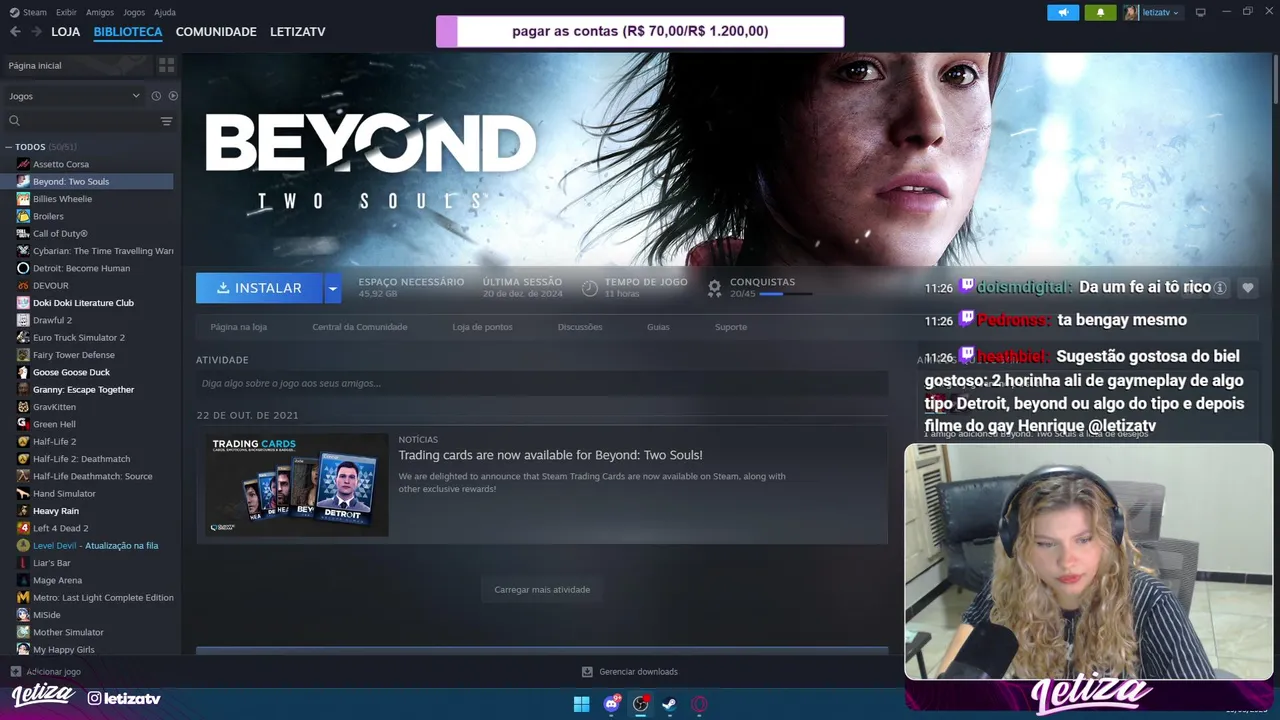Open the install options arrow dropdown
Screen dimensions: 1280x720
pyautogui.click(x=333, y=288)
